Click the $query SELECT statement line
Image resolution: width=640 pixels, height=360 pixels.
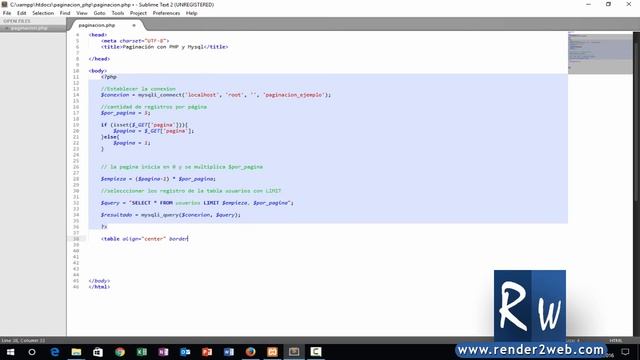click(x=197, y=203)
